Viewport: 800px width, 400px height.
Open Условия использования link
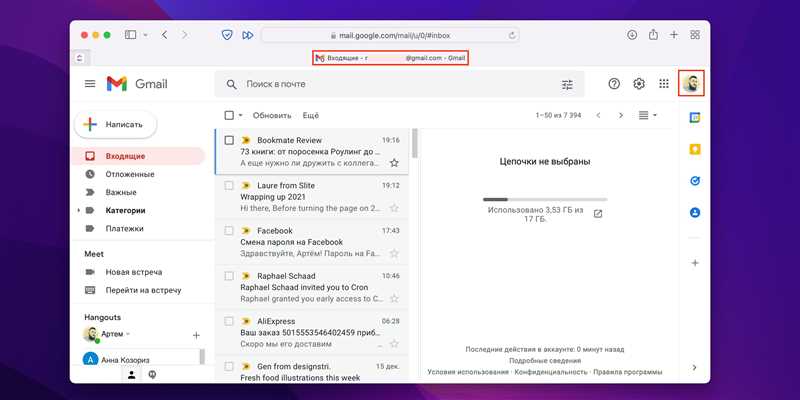[x=468, y=372]
